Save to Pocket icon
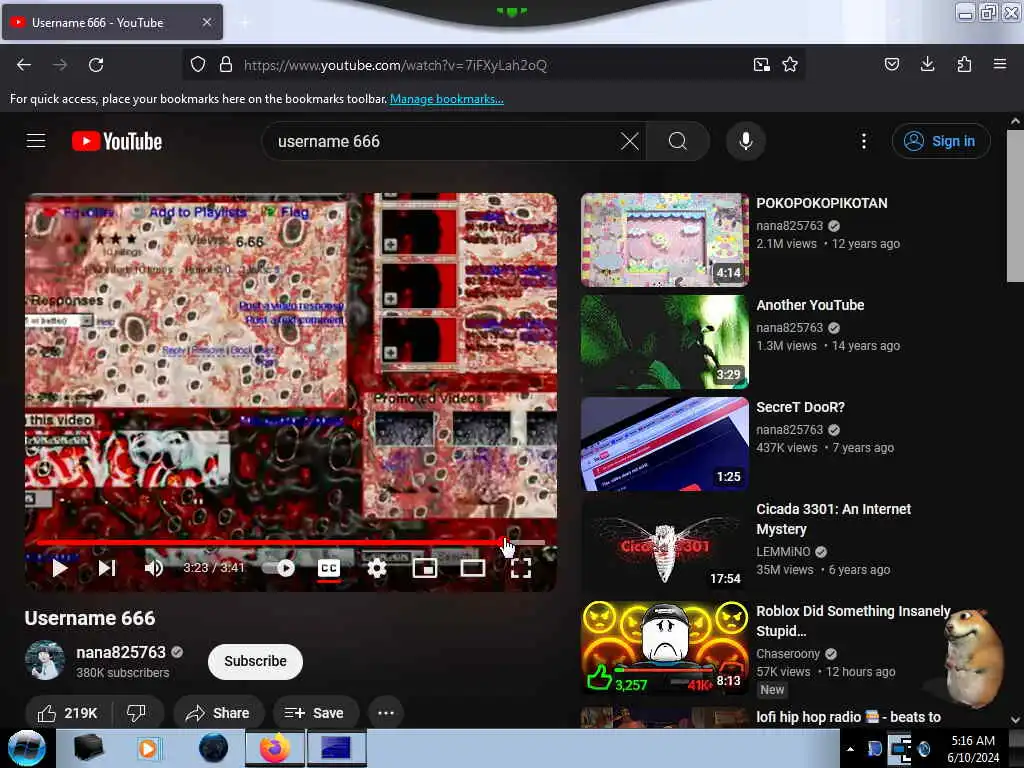Viewport: 1024px width, 768px height. click(892, 65)
